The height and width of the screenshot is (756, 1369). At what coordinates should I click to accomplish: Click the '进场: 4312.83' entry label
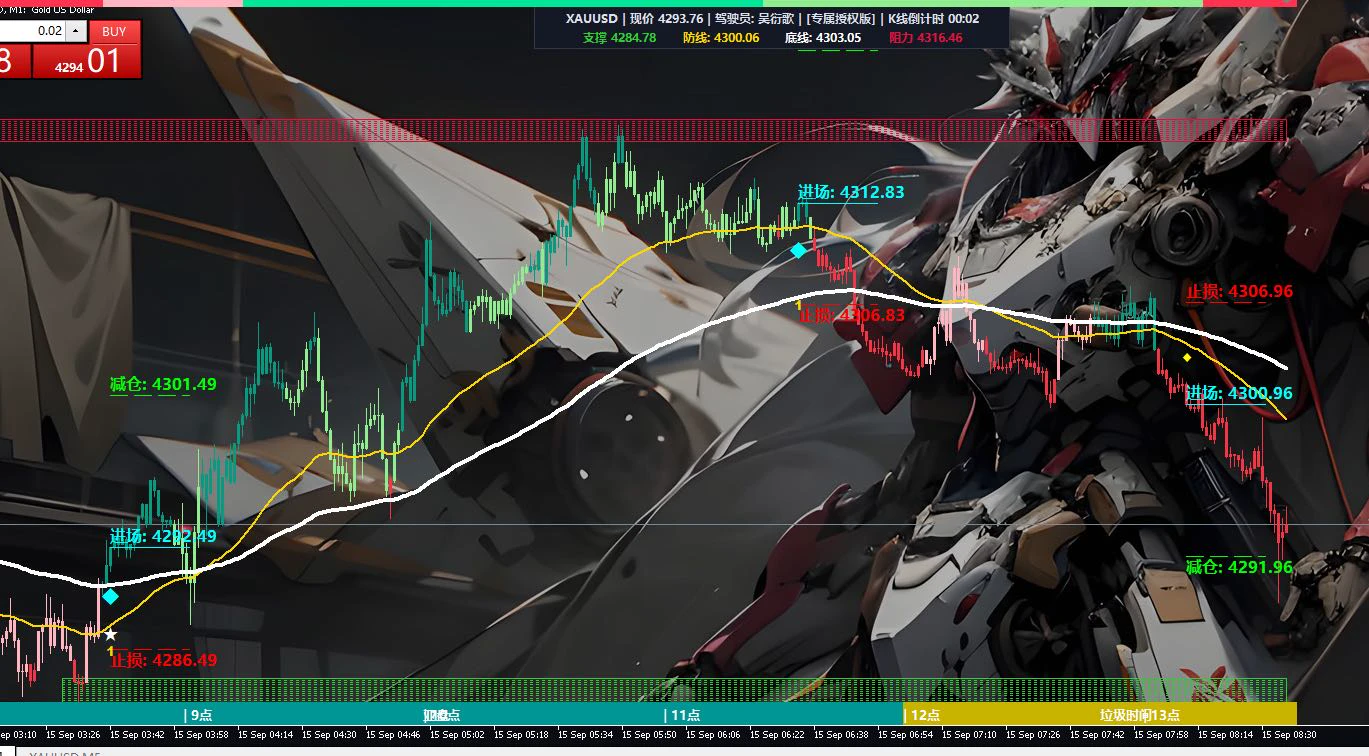pos(851,192)
